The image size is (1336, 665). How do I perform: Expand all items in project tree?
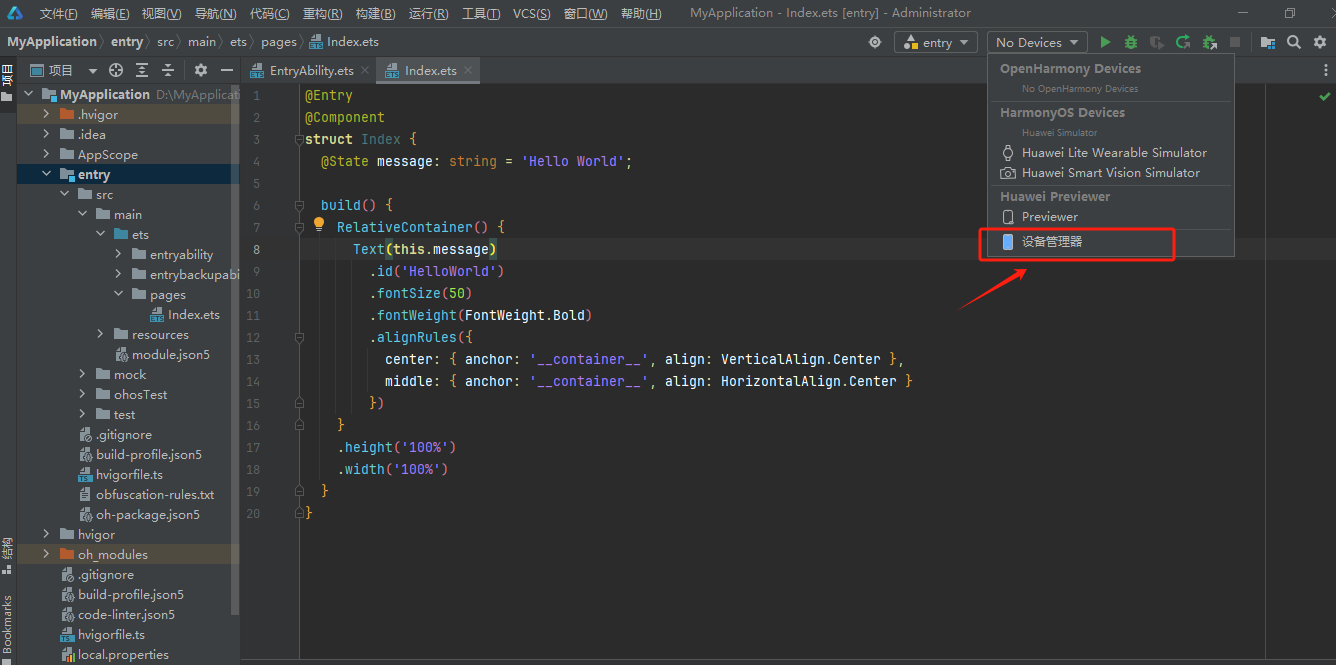[x=142, y=70]
